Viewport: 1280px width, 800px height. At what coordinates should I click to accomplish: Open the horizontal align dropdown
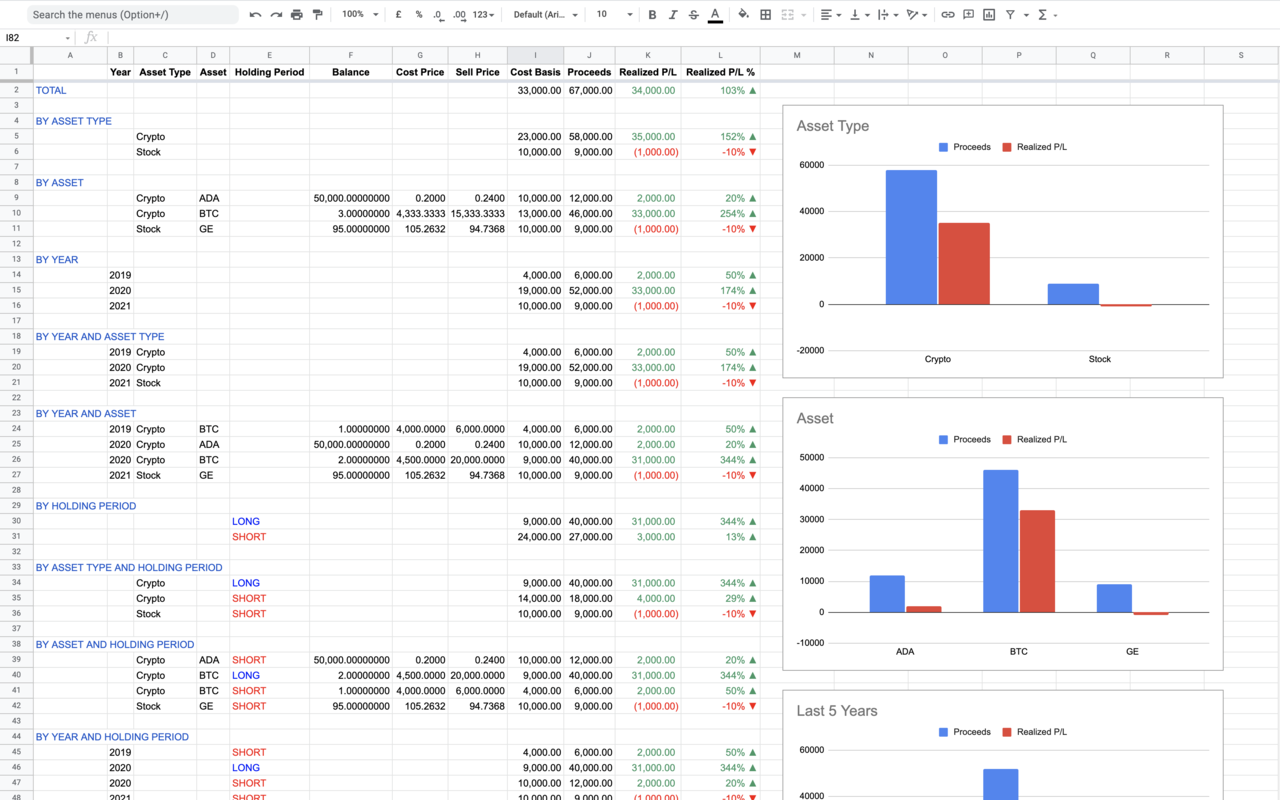point(829,15)
